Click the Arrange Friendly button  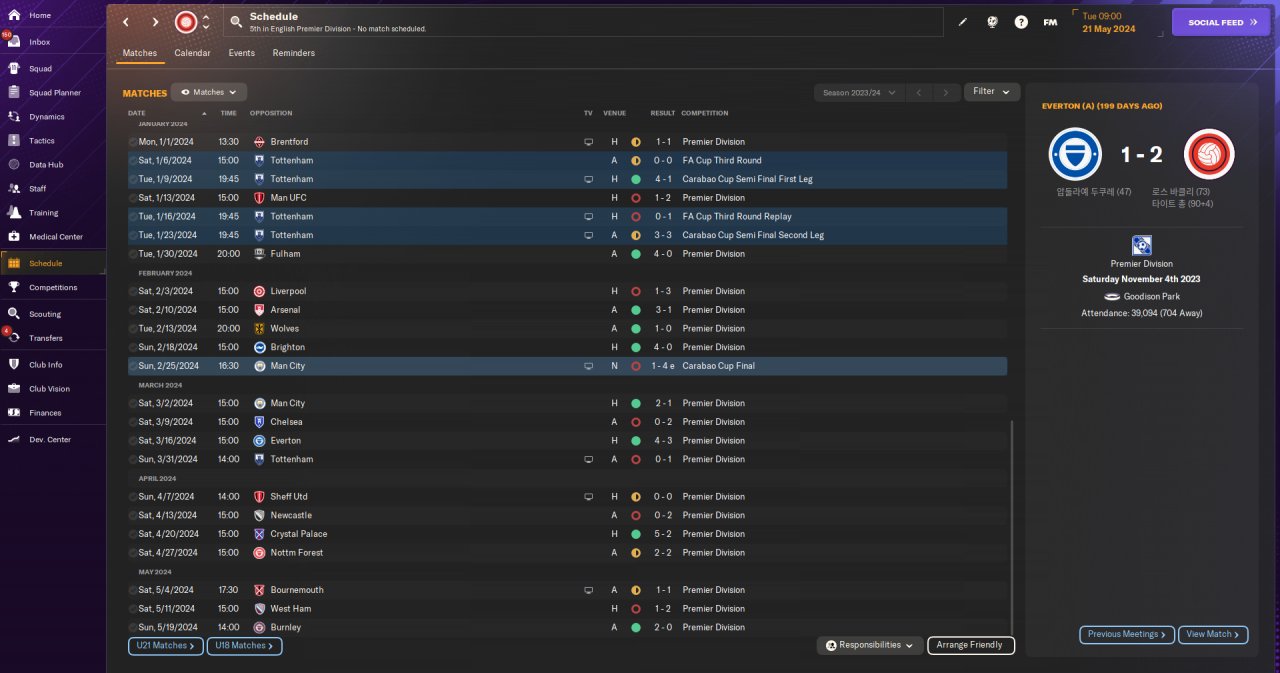(971, 646)
